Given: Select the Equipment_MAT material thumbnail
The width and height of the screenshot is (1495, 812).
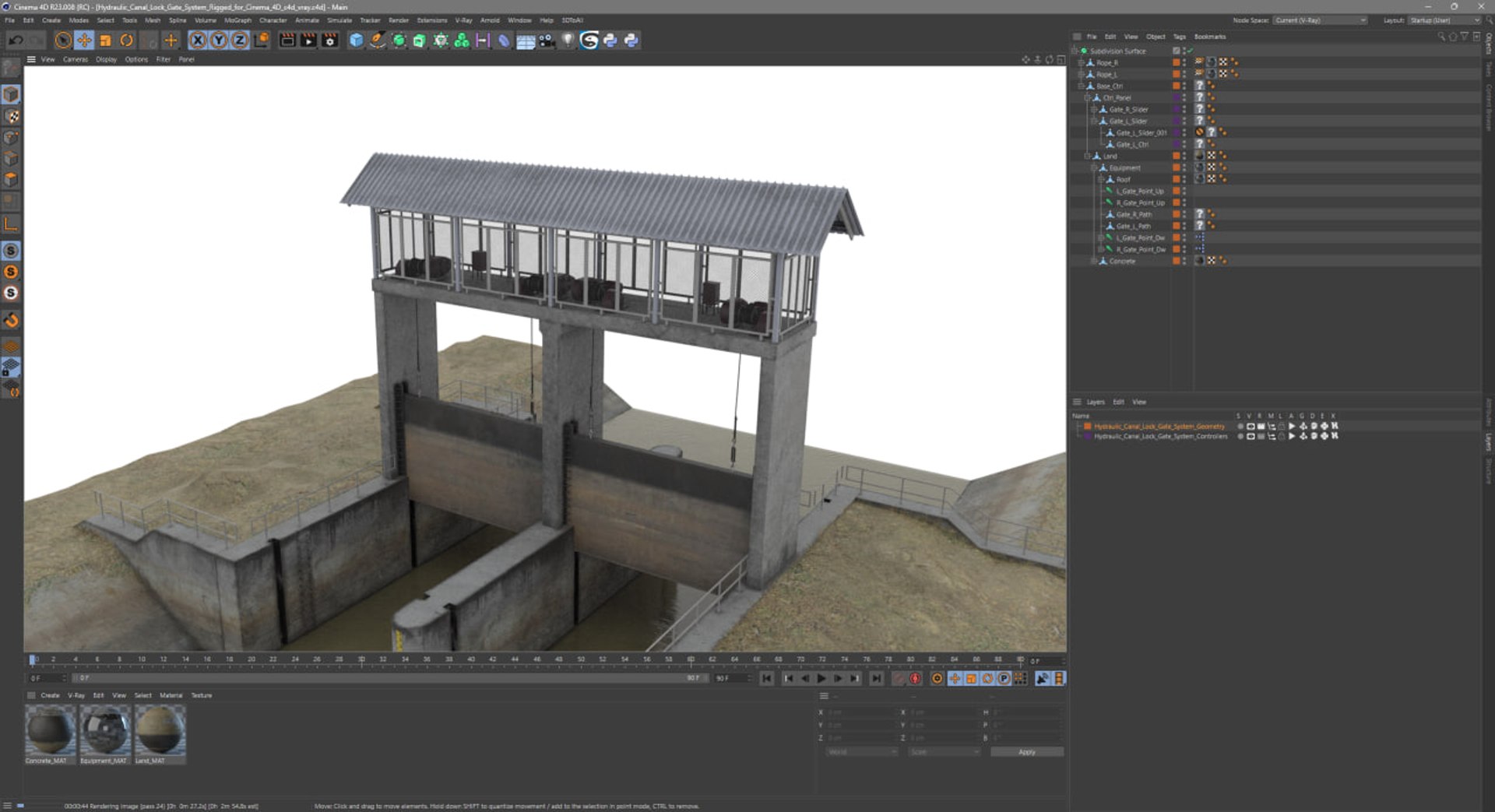Looking at the screenshot, I should [x=105, y=730].
